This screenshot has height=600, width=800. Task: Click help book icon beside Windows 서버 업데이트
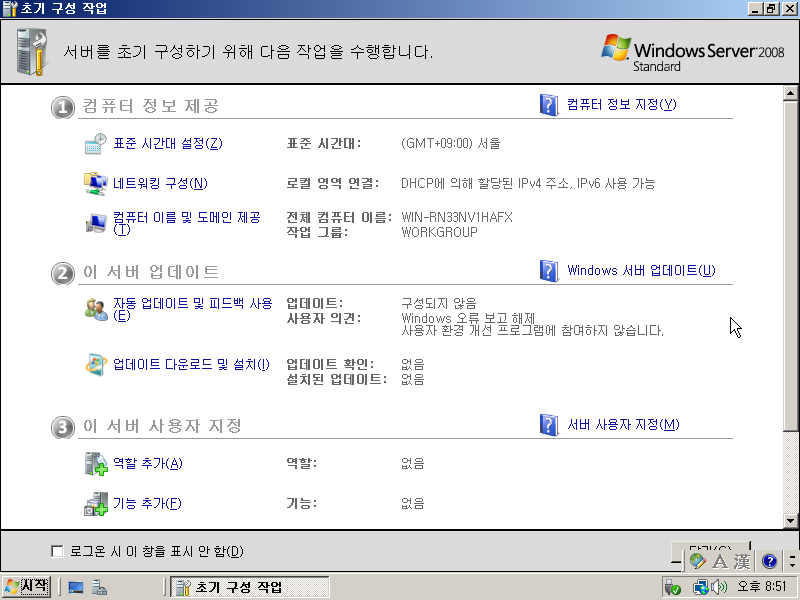click(549, 271)
